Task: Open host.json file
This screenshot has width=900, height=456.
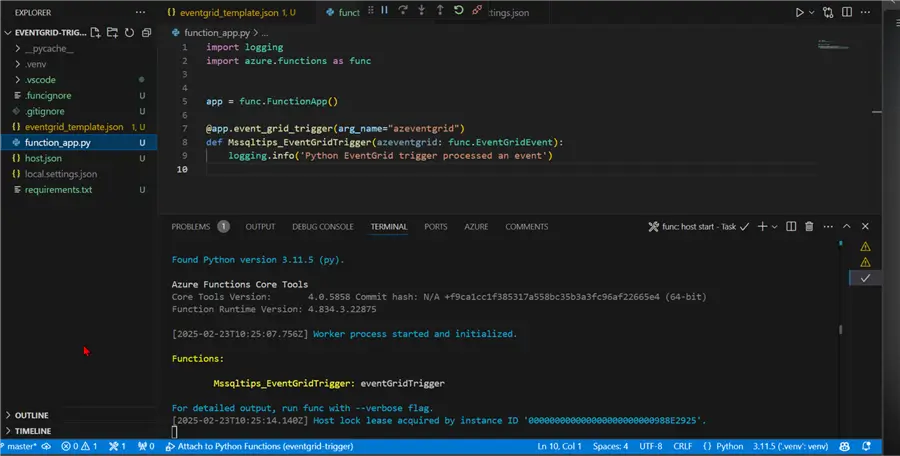Action: 79,158
